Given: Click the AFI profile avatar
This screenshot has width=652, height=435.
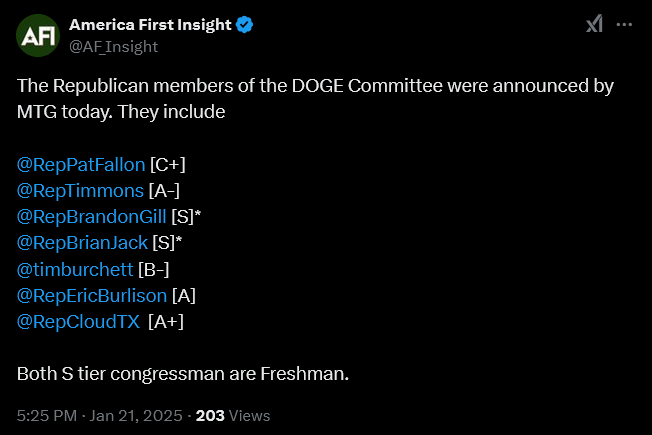Looking at the screenshot, I should (x=38, y=35).
